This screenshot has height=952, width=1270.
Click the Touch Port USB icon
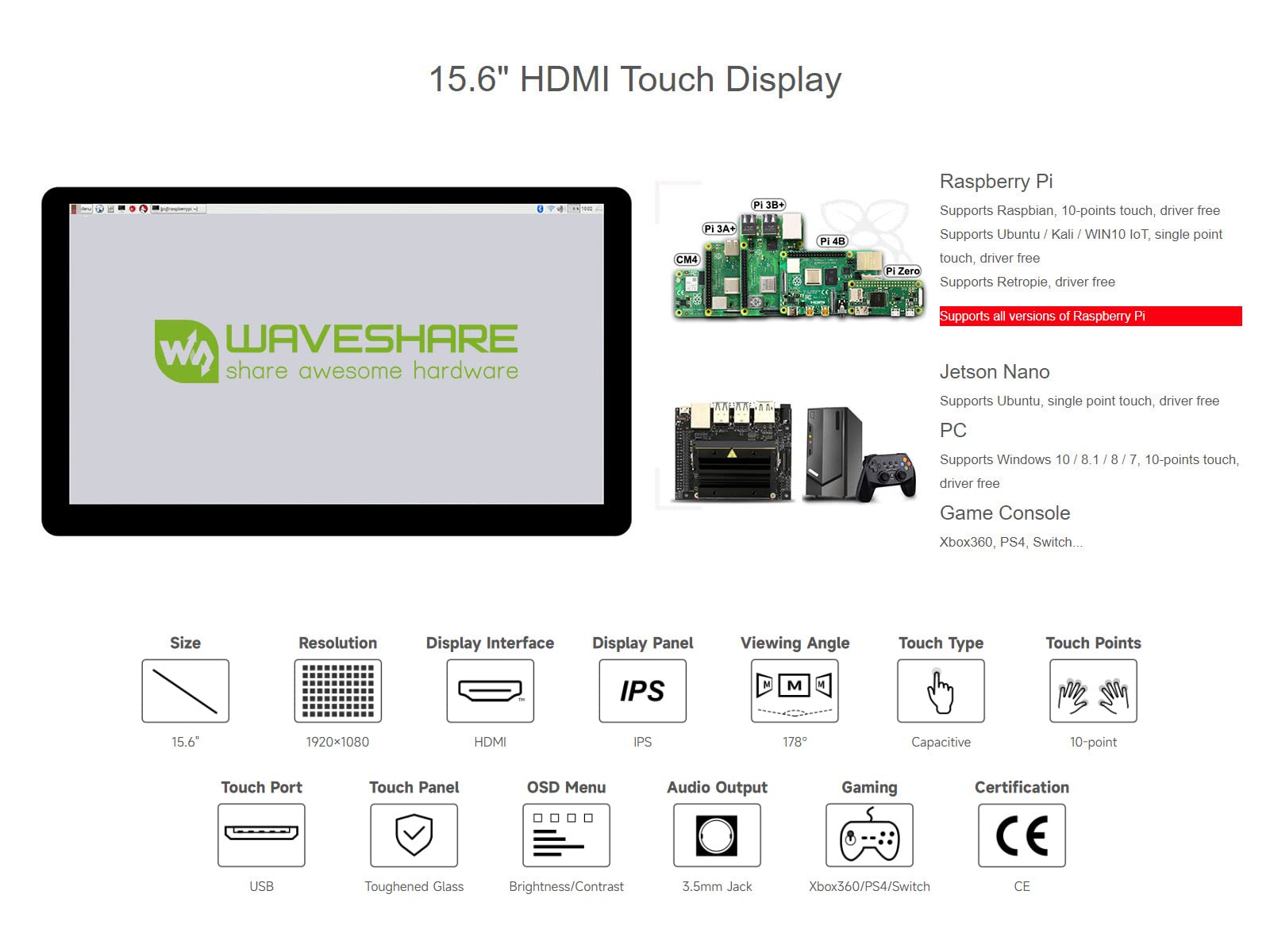[x=261, y=835]
